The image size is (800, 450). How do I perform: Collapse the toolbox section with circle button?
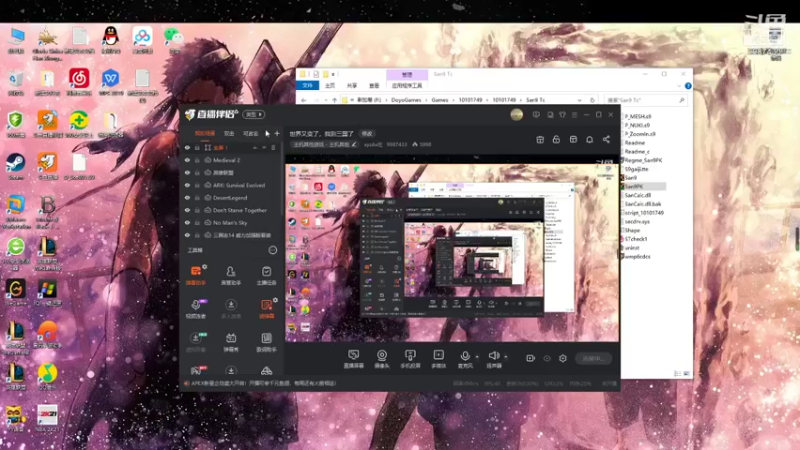273,250
